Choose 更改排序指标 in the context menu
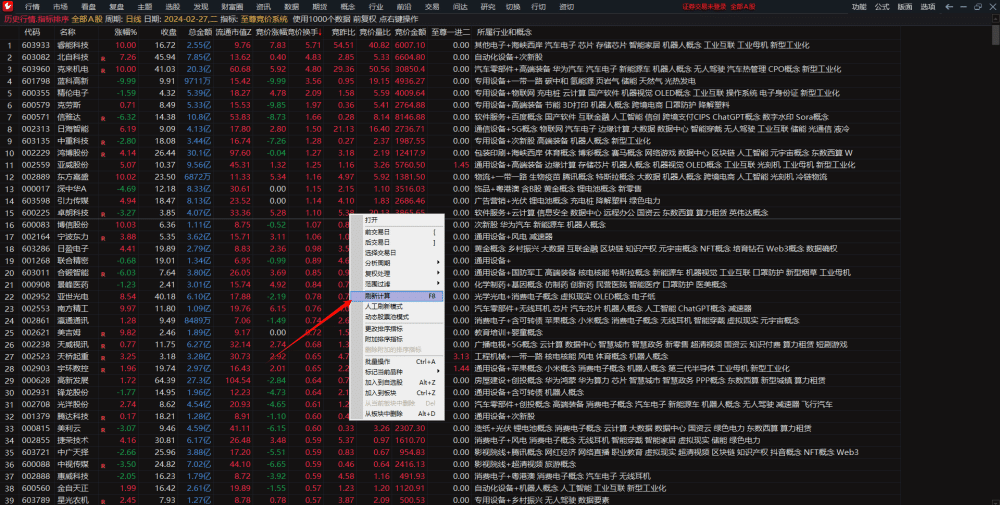This screenshot has width=1000, height=505. 397,329
